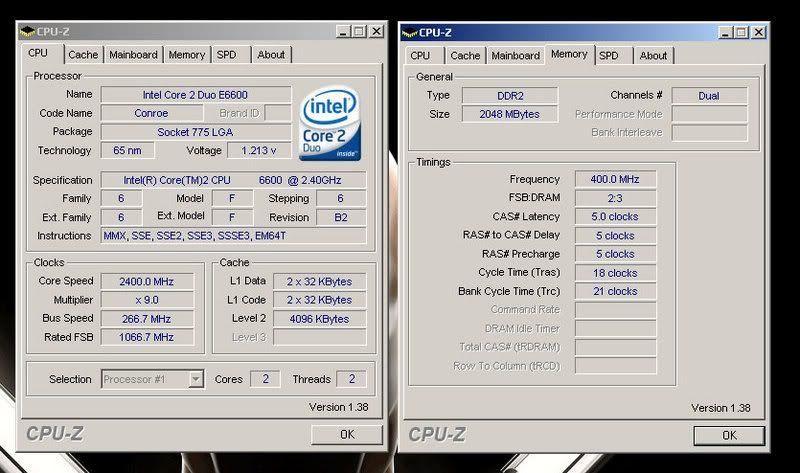Click the memory Type value 'DDR2'

510,96
